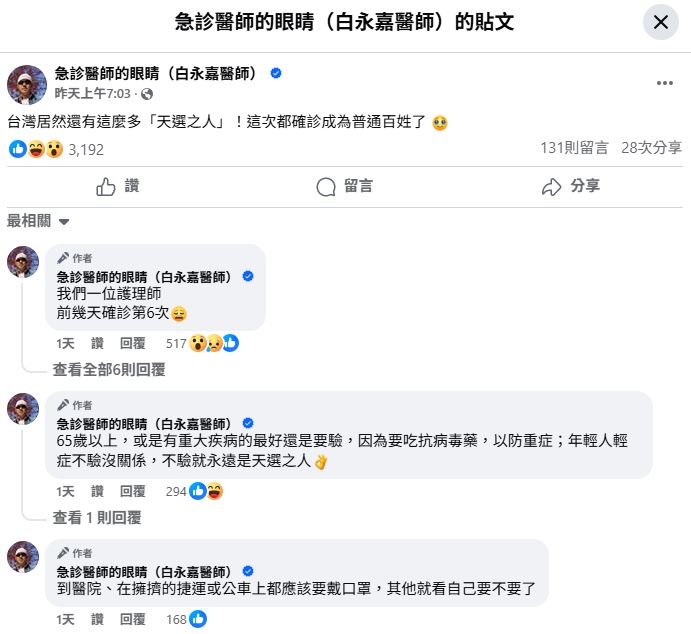Click the avatar beside the 戴口罩 comment
This screenshot has width=691, height=634.
pos(23,557)
